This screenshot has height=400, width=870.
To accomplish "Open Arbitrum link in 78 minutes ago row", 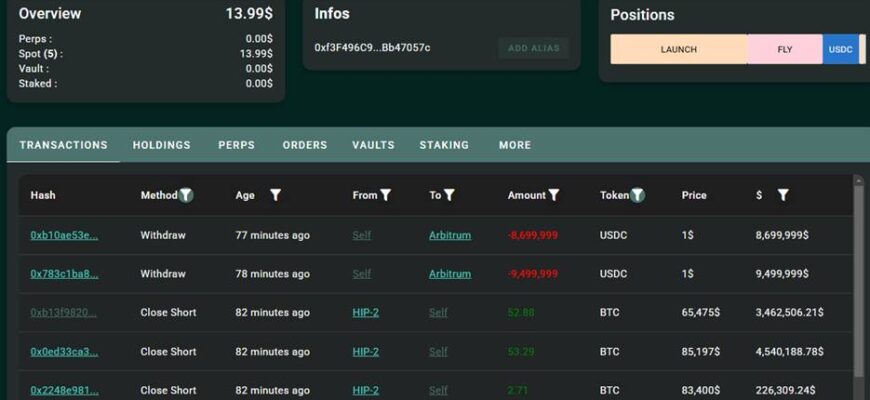I will 450,274.
